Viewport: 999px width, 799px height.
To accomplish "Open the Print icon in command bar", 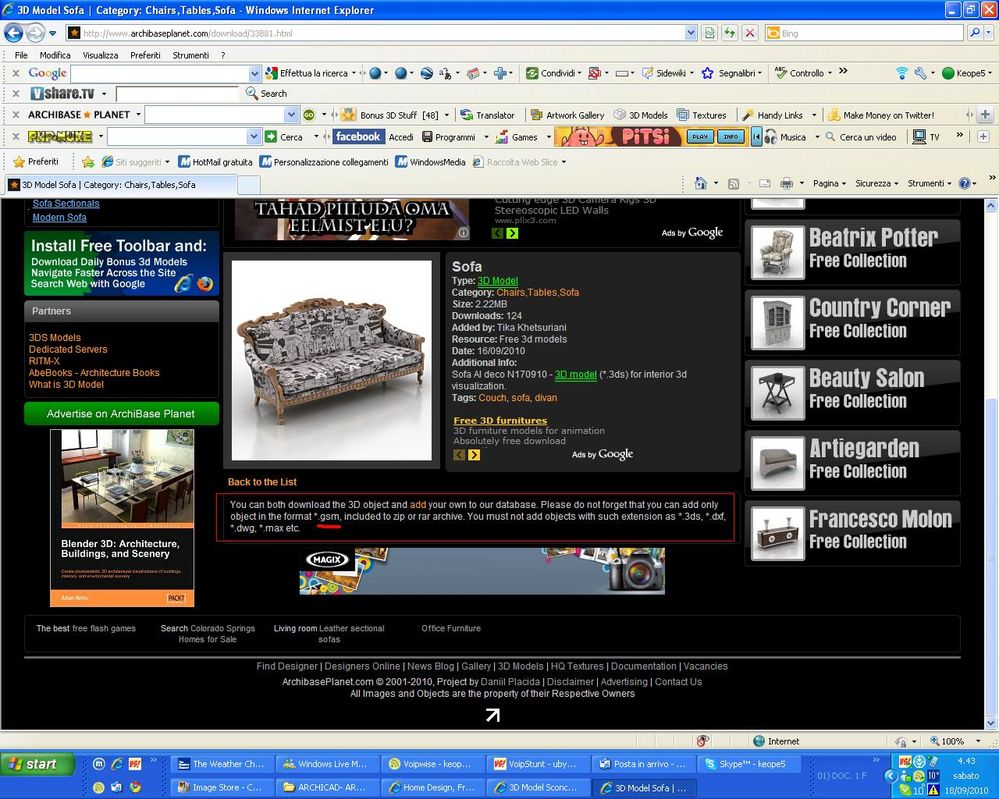I will tap(787, 184).
